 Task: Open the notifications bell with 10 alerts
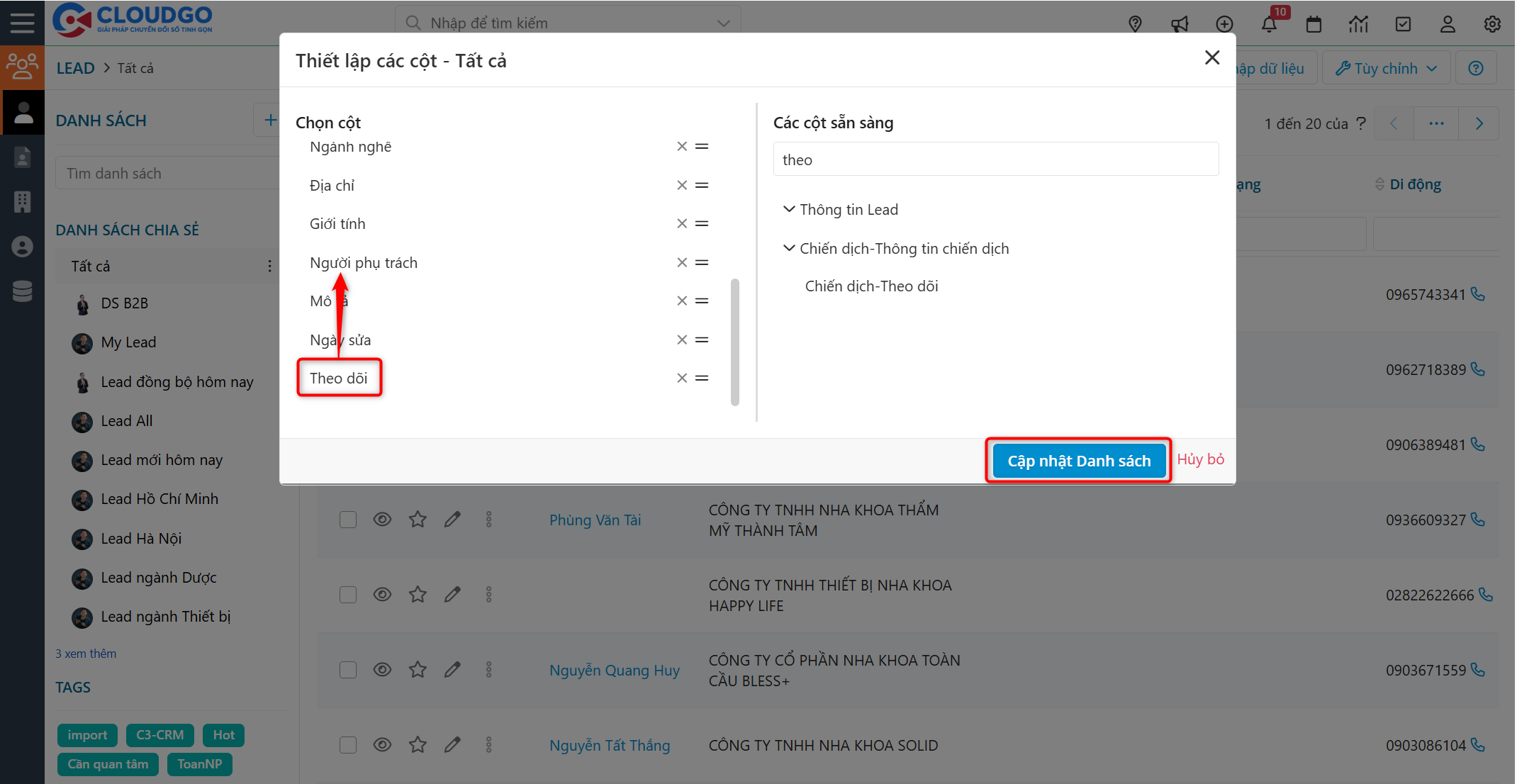coord(1270,23)
